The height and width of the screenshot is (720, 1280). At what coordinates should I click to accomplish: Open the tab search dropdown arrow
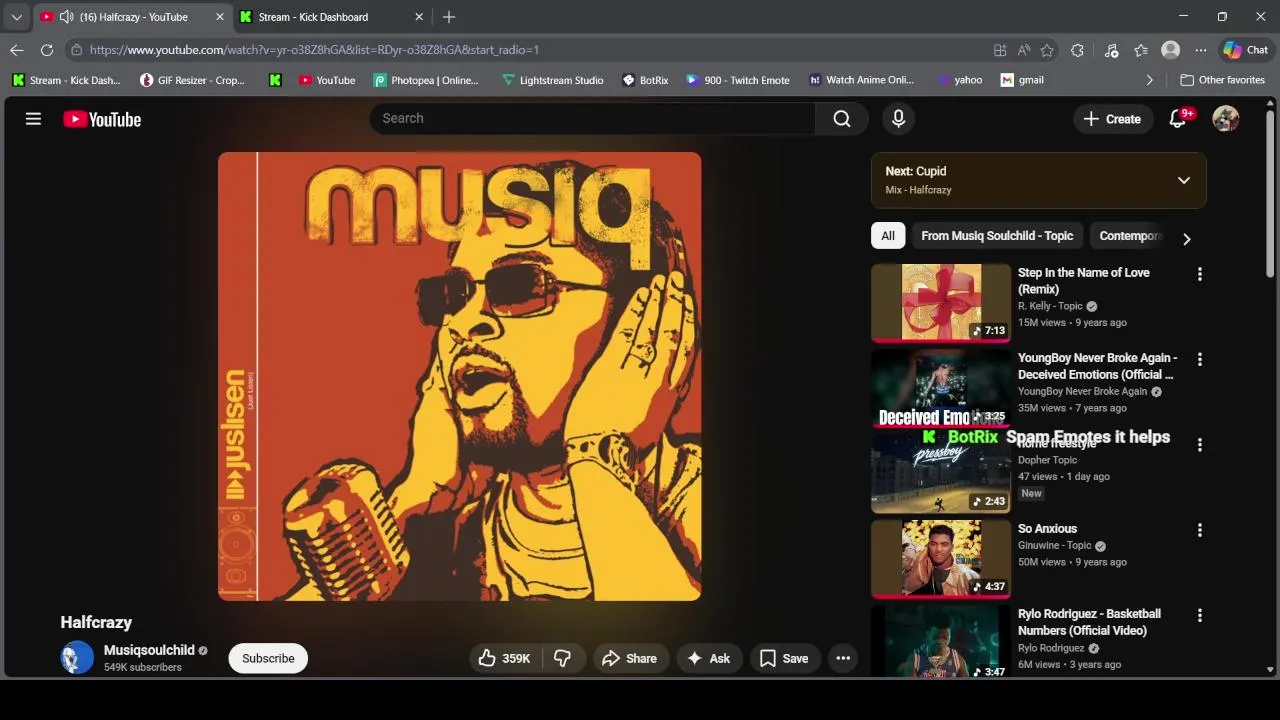tap(16, 17)
